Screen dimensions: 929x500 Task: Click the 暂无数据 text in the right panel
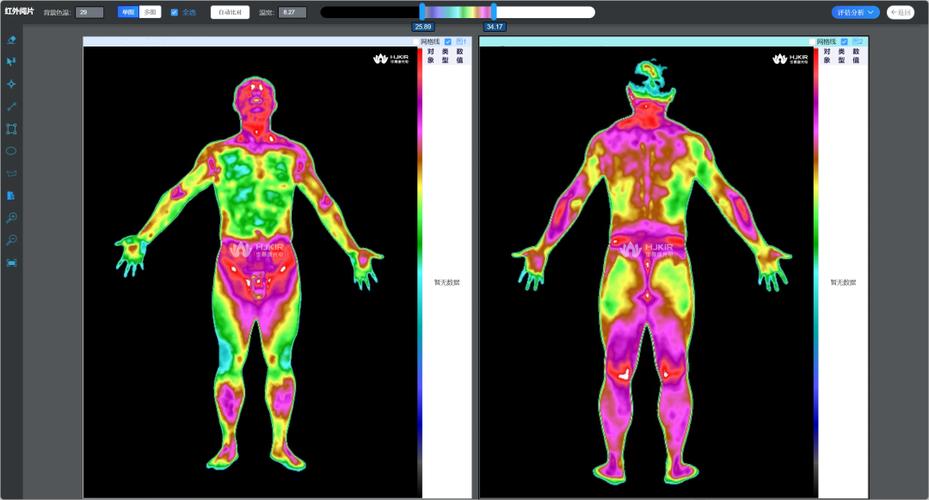843,283
